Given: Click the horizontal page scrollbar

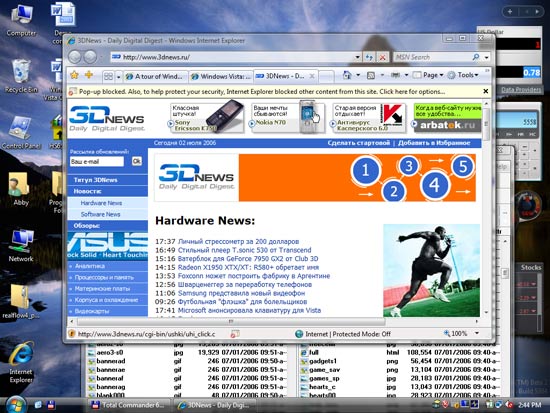Looking at the screenshot, I should [x=231, y=321].
